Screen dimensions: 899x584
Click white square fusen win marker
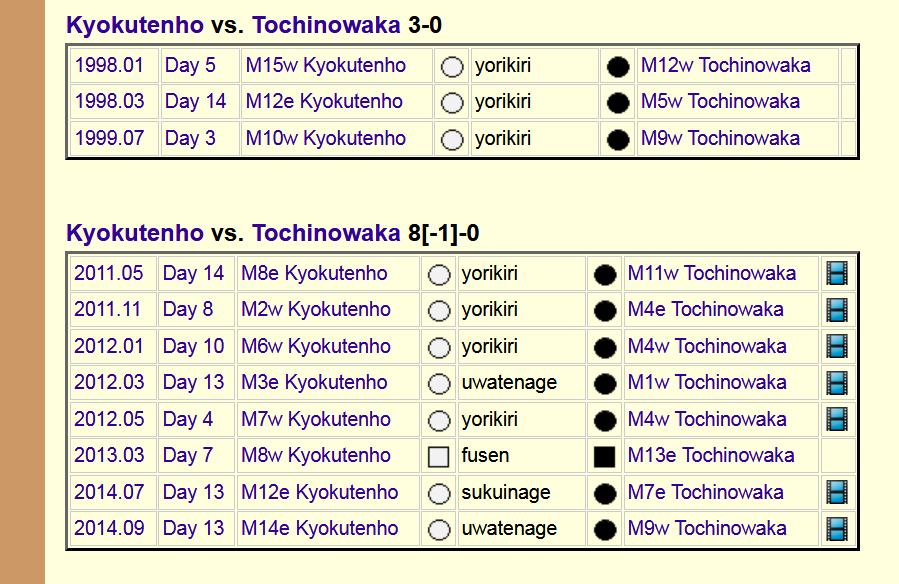438,456
